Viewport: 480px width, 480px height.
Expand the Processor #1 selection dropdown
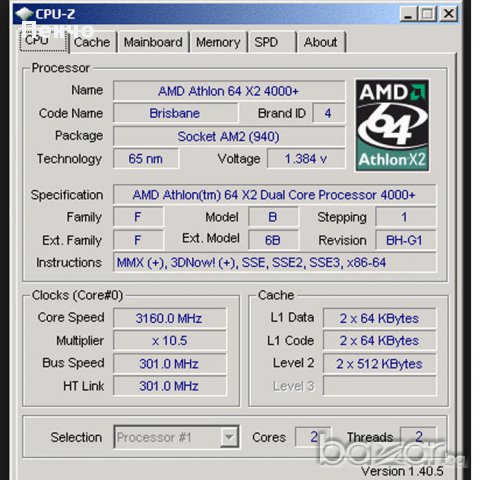pyautogui.click(x=229, y=436)
